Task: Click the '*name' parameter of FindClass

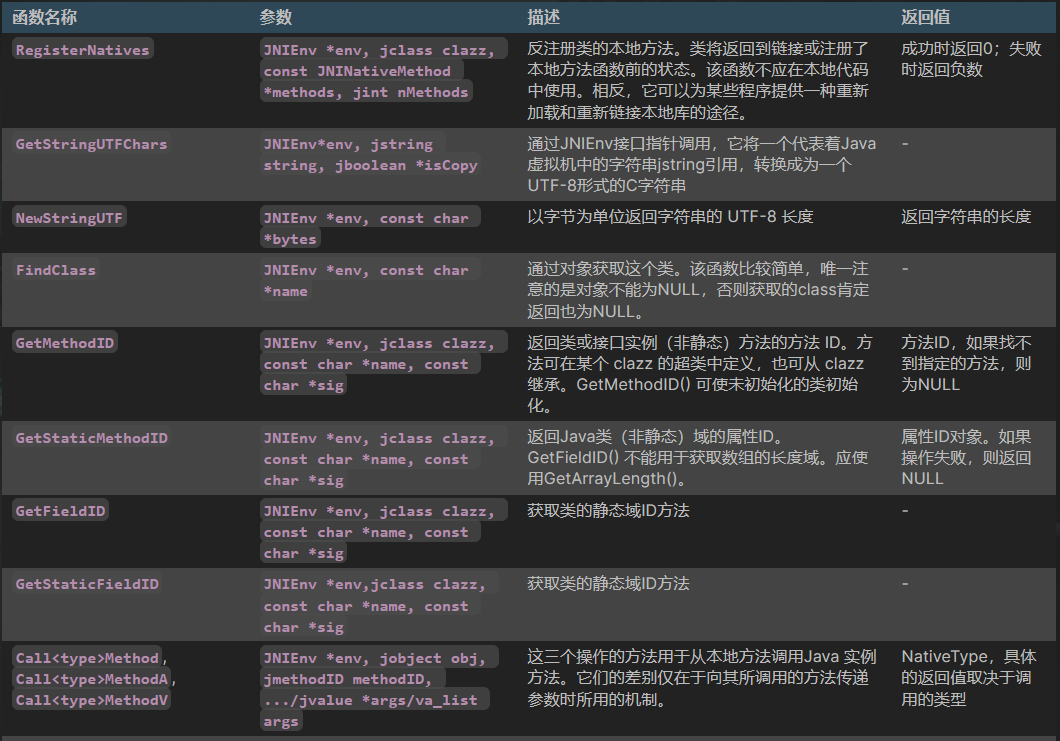Action: pyautogui.click(x=285, y=291)
